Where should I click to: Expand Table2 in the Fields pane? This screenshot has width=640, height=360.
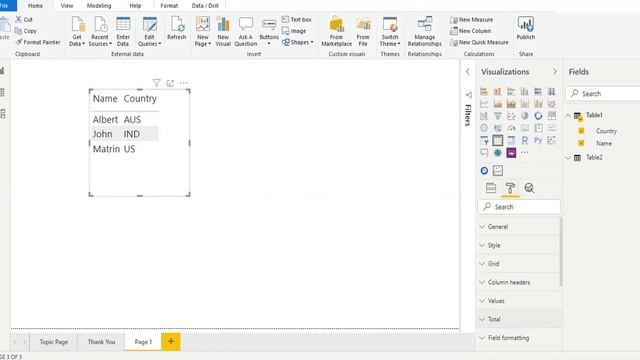(568, 157)
